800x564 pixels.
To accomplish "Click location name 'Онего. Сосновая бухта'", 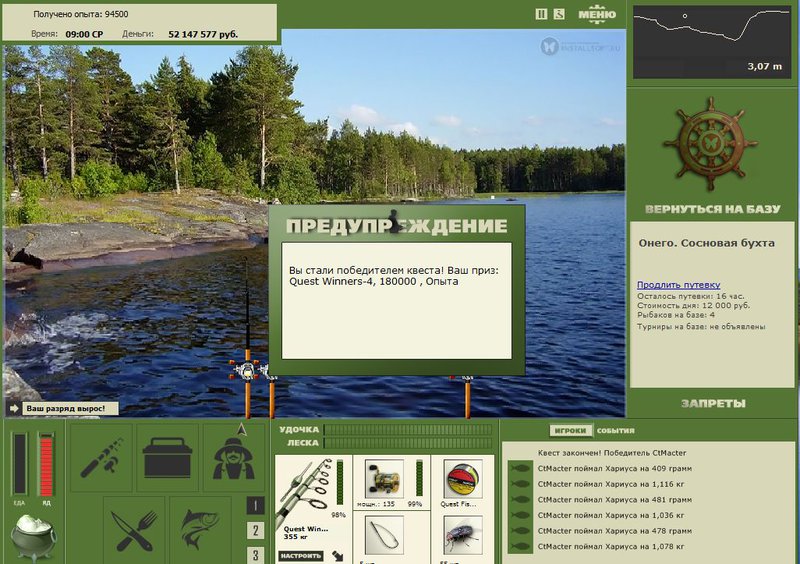I will pos(707,243).
